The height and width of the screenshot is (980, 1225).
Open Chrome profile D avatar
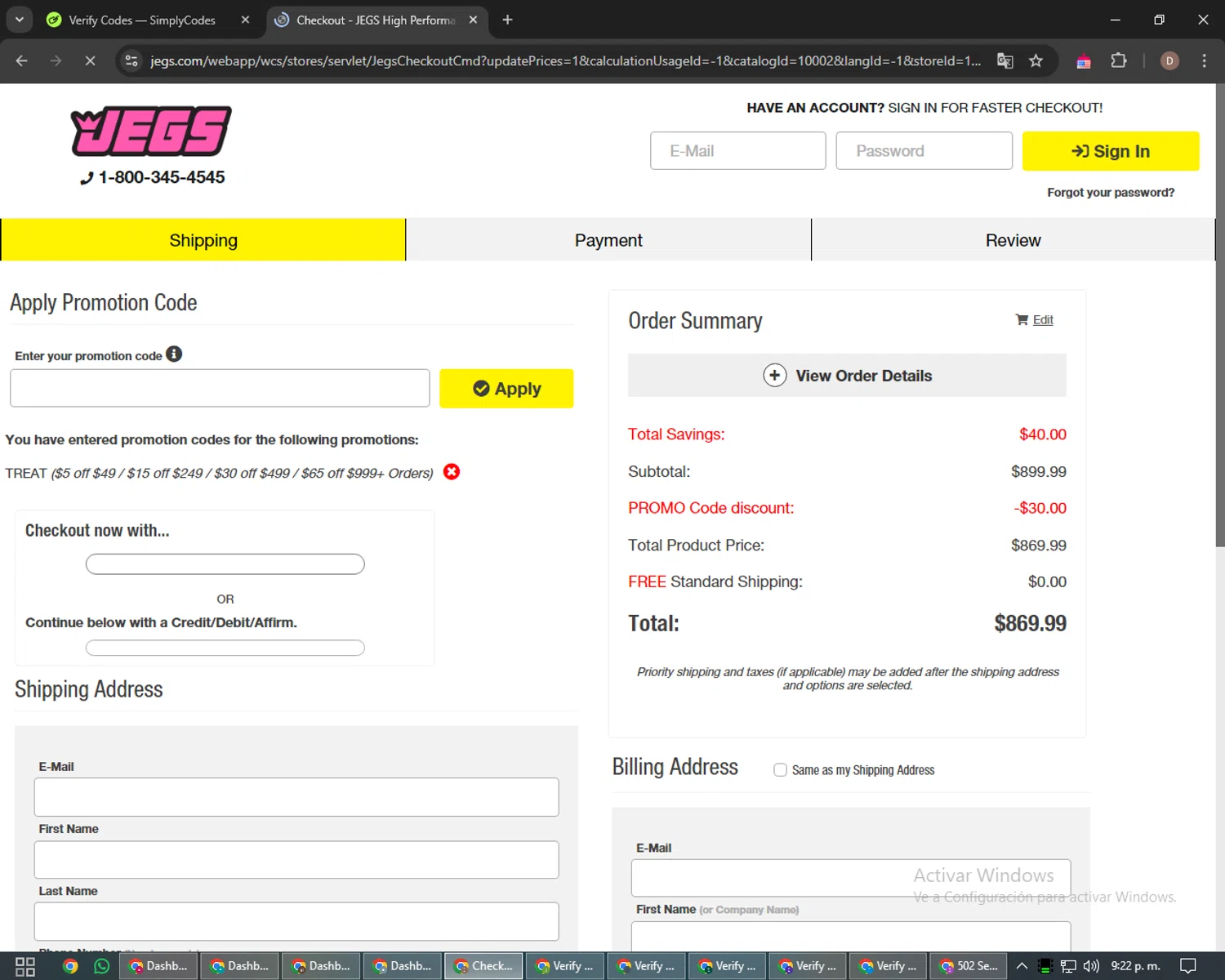1169,60
